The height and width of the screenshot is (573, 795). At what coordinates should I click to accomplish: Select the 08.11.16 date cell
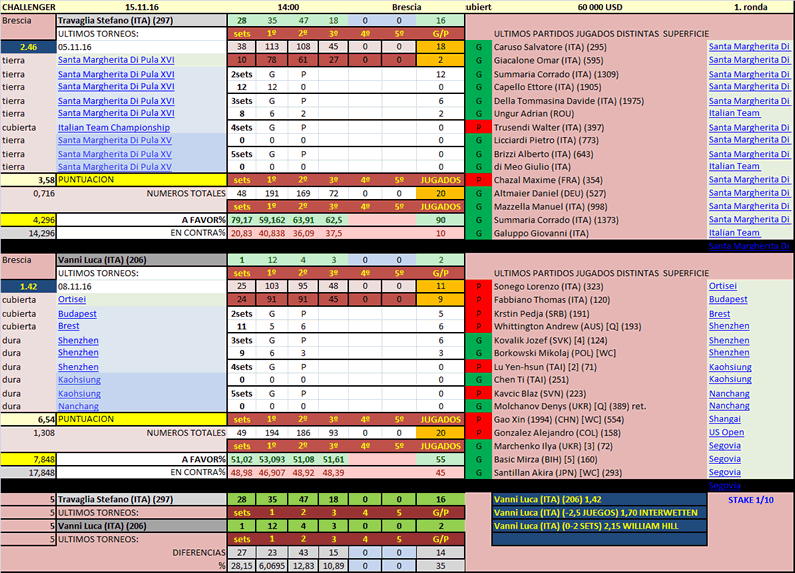141,286
